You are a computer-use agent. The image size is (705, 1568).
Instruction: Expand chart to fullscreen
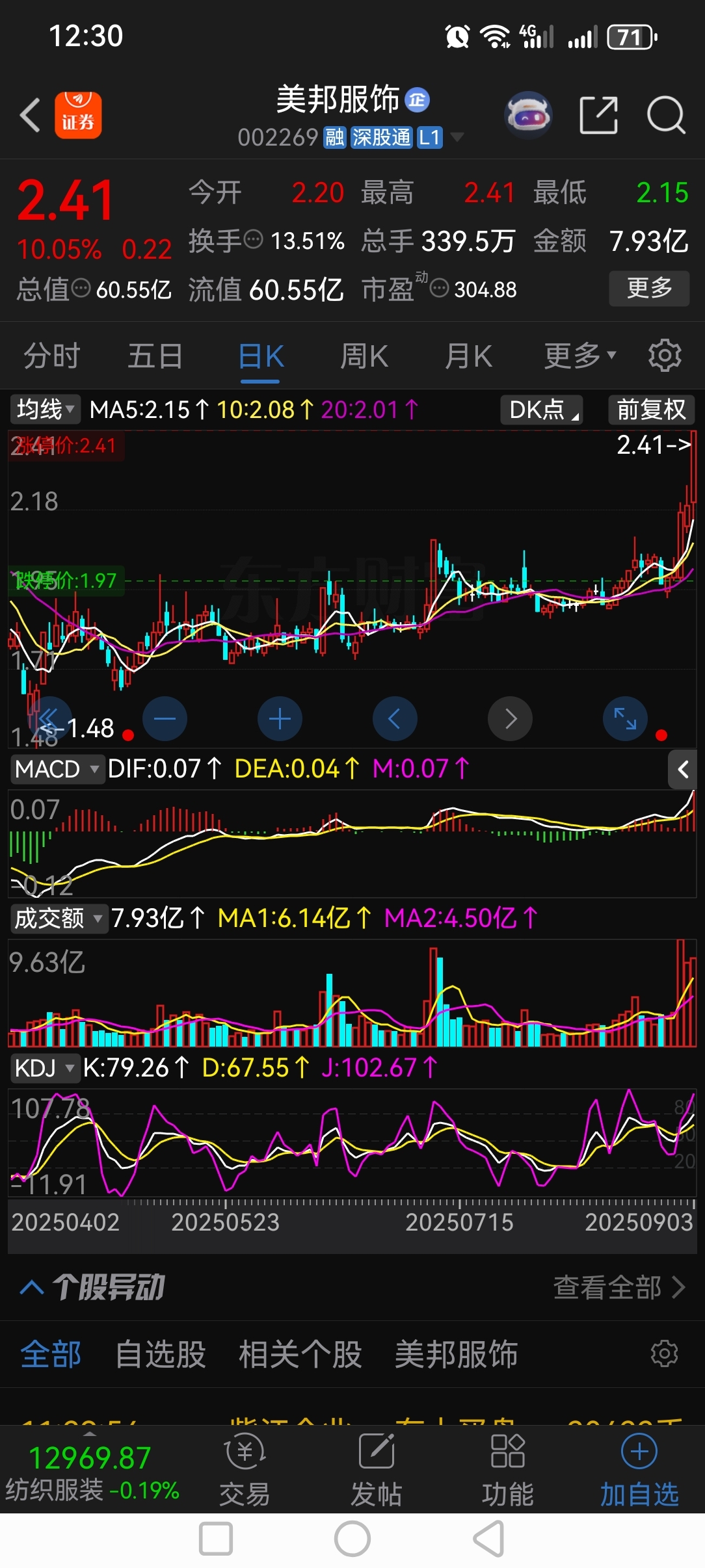coord(626,718)
